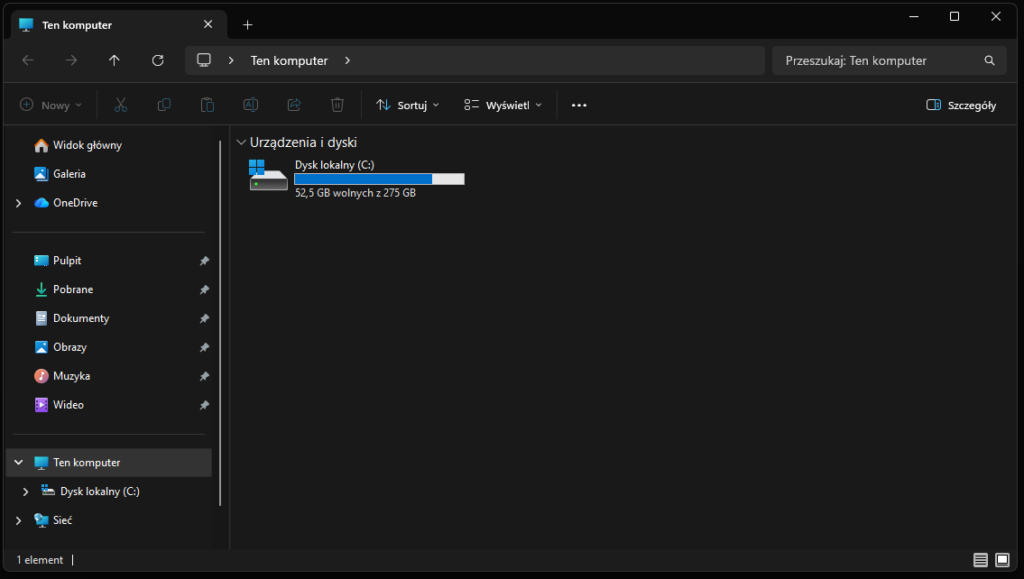Image resolution: width=1024 pixels, height=579 pixels.
Task: Click the Przeszukaj: Ten komputer search field
Action: point(880,60)
